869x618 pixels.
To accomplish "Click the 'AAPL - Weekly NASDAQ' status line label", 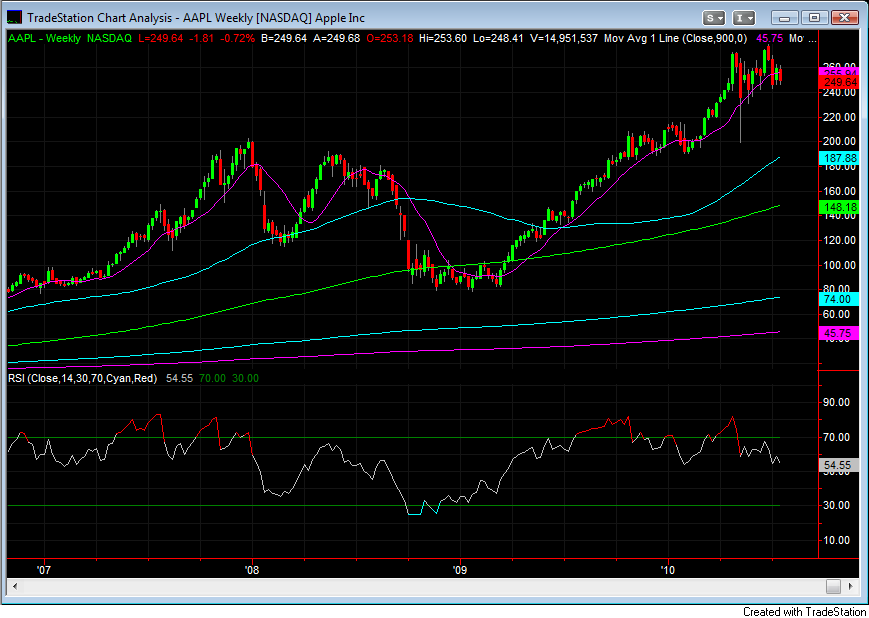I will (x=70, y=38).
